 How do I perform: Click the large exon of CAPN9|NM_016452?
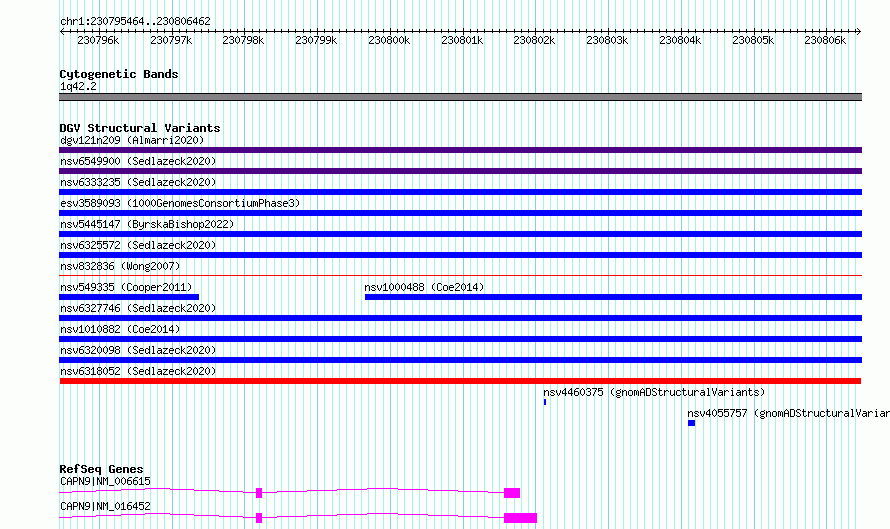(520, 518)
